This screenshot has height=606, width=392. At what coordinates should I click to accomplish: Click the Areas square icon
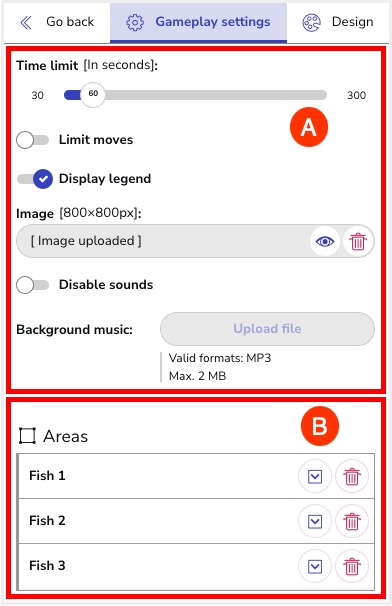27,436
